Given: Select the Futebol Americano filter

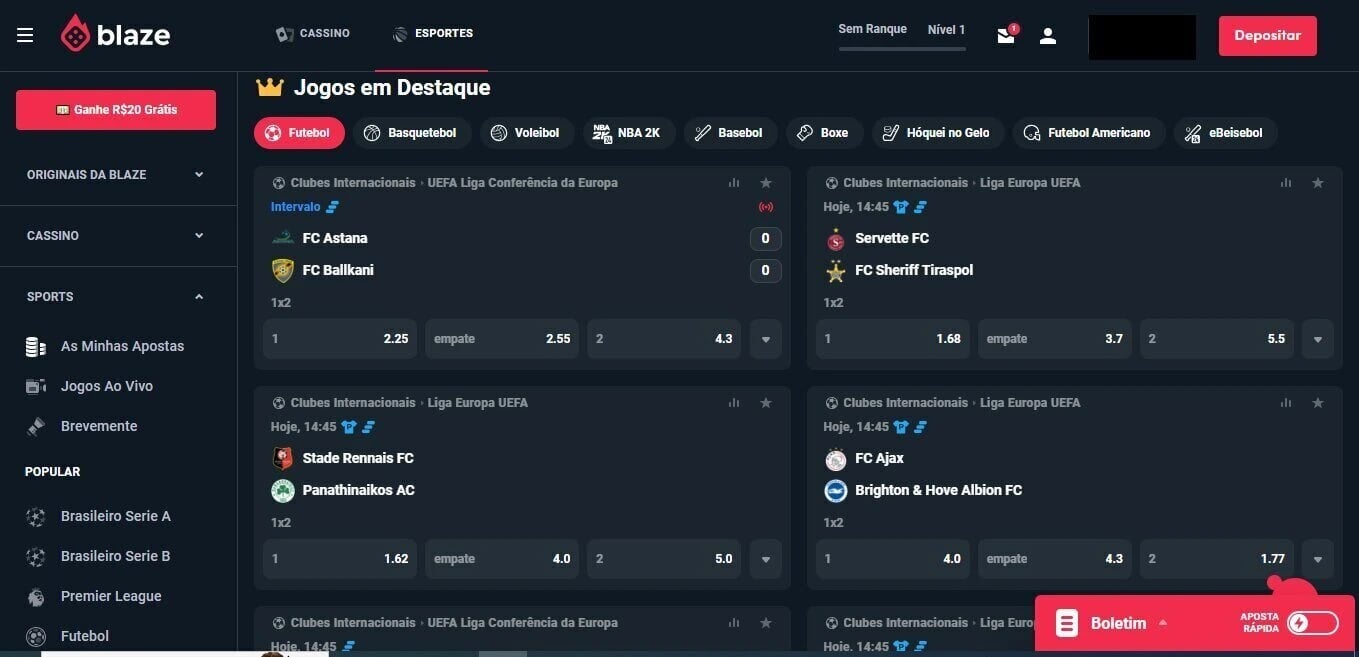Looking at the screenshot, I should (x=1089, y=133).
